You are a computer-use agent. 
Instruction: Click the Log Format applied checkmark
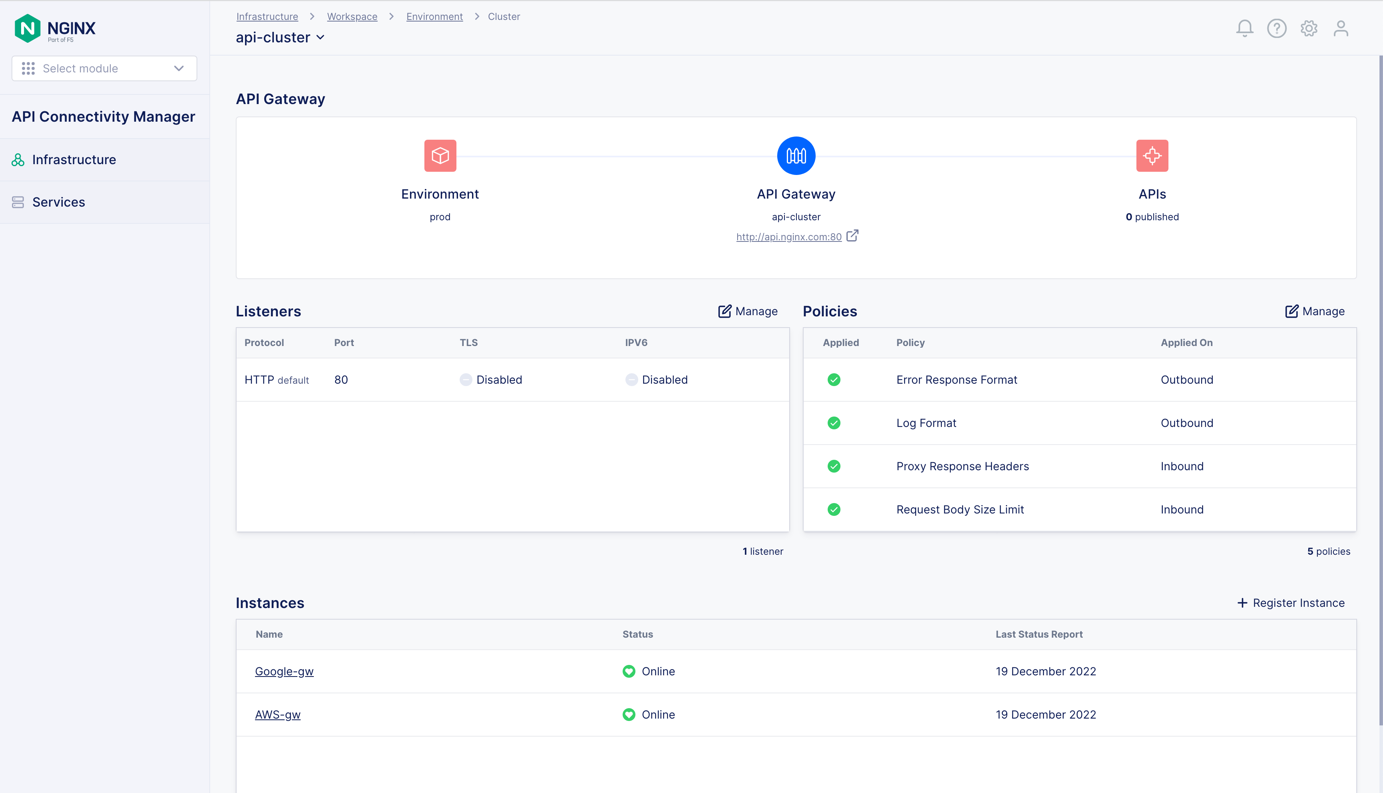pos(834,423)
